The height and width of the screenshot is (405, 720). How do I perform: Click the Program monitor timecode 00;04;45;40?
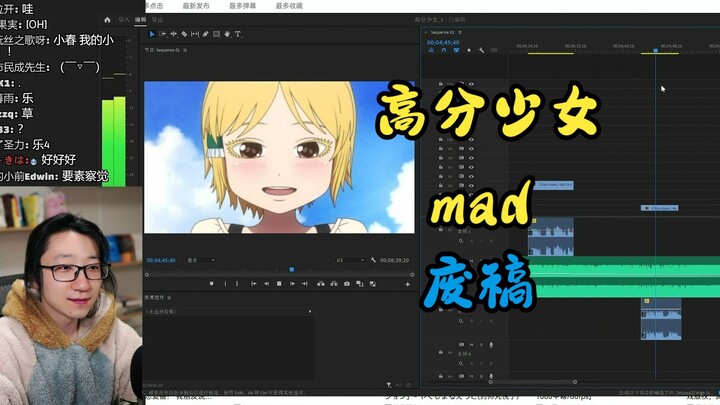tap(161, 260)
